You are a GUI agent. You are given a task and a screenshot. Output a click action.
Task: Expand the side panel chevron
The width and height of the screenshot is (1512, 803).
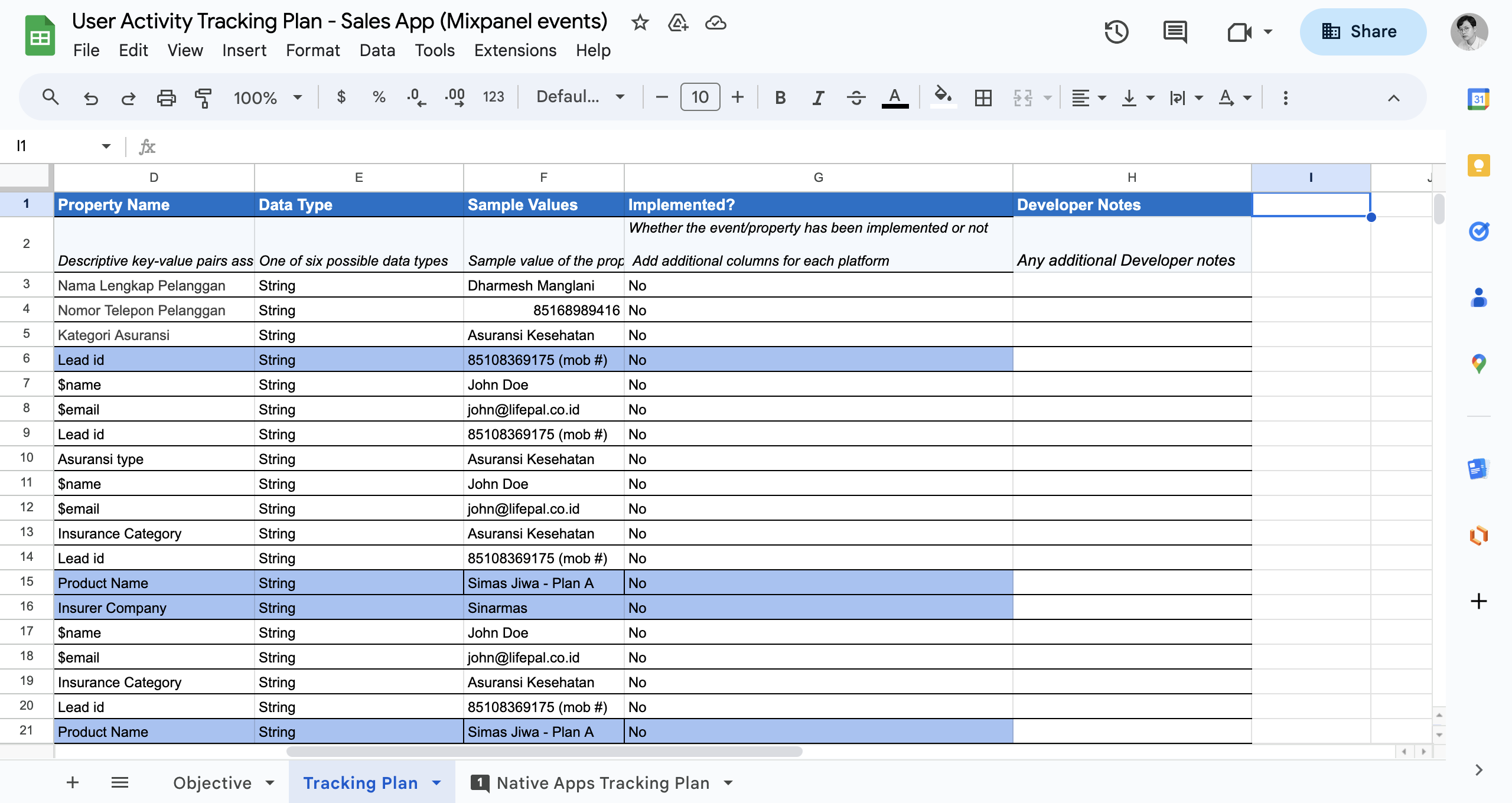click(x=1478, y=770)
